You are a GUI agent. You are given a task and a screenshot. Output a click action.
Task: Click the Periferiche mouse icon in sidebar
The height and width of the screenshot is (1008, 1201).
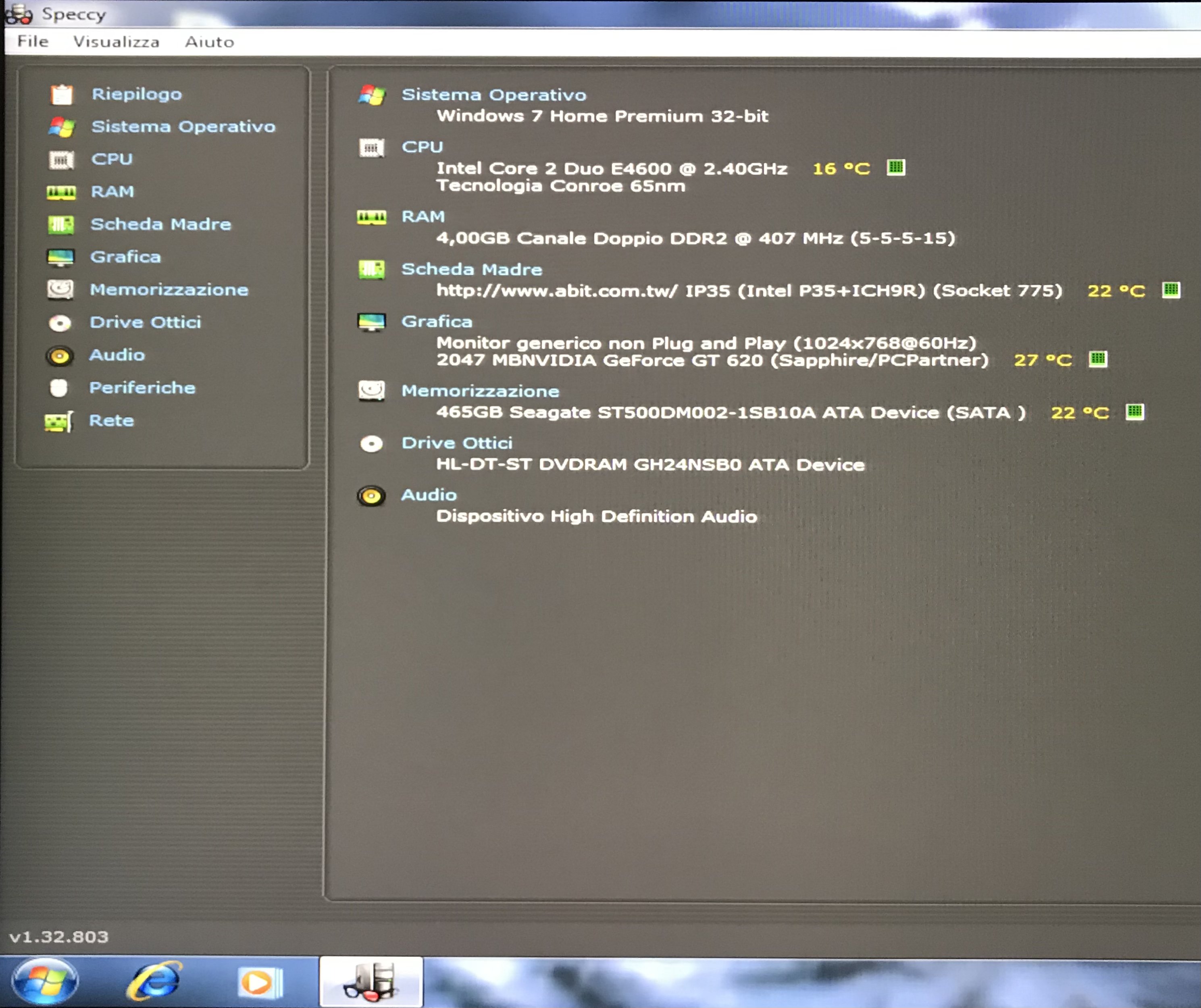point(59,388)
